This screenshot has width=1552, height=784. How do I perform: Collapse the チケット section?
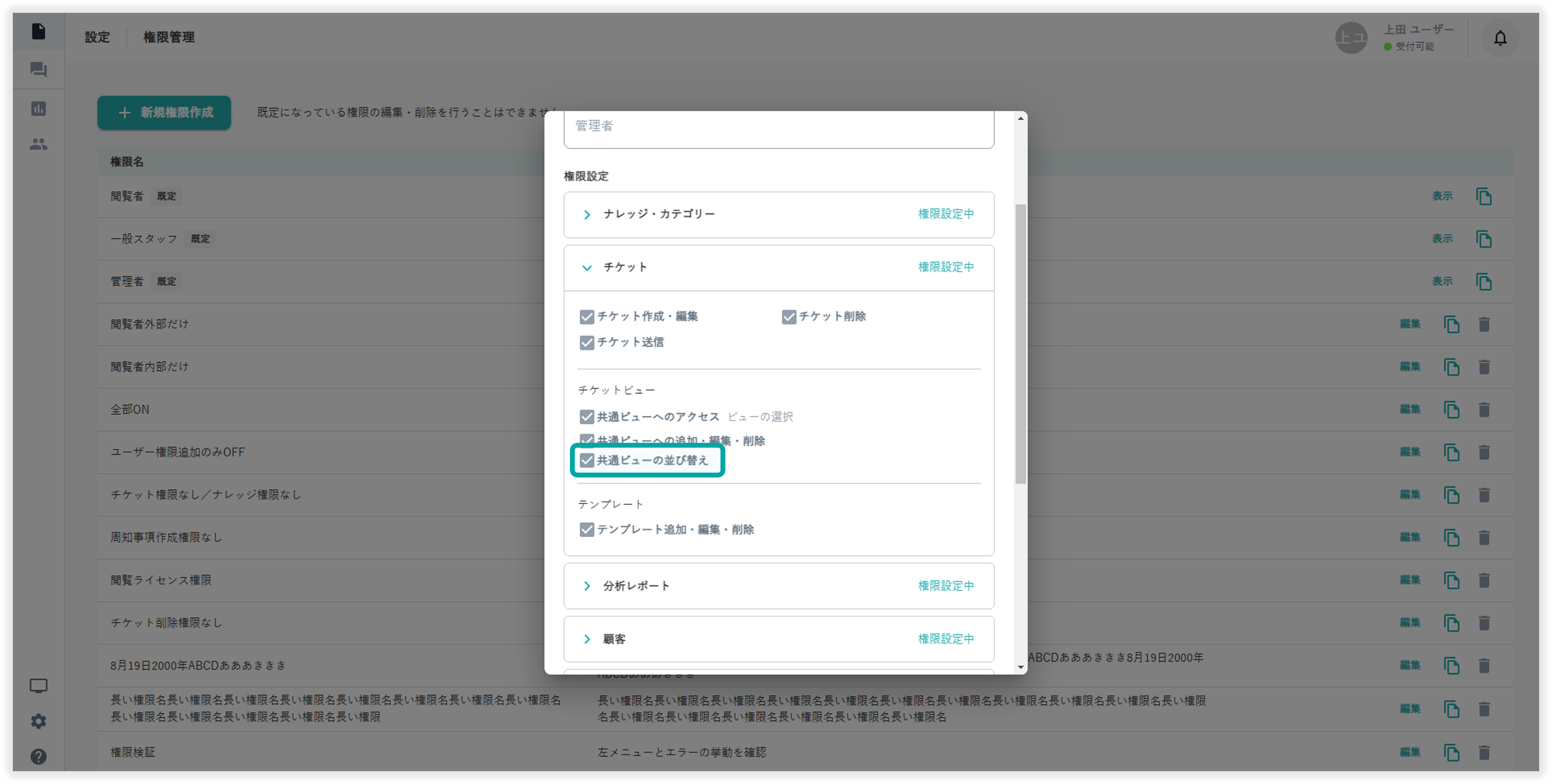[587, 267]
